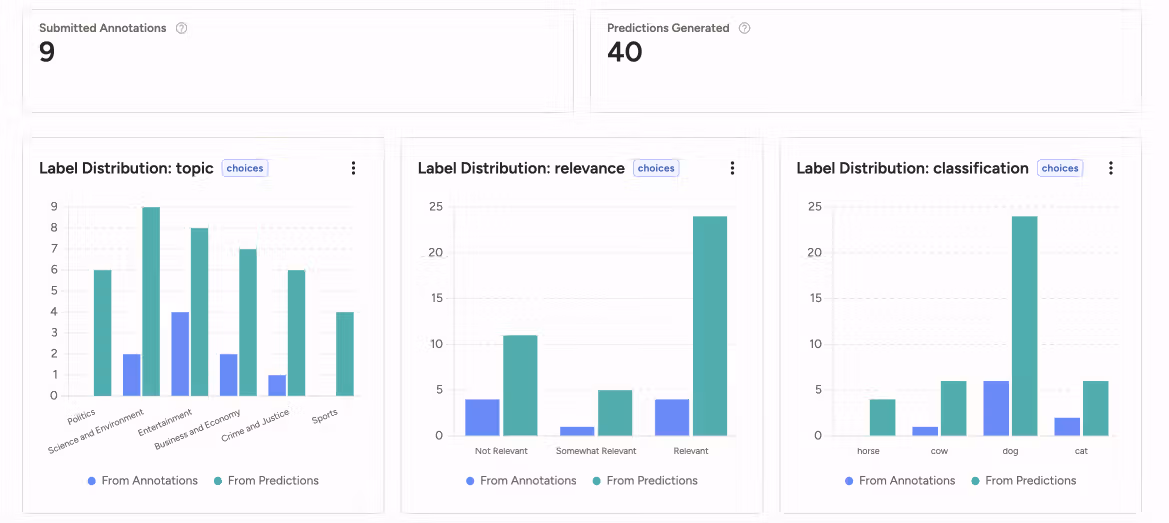Viewport: 1169px width, 523px height.
Task: Click the Somewhat Relevant predictions bar
Action: point(615,413)
